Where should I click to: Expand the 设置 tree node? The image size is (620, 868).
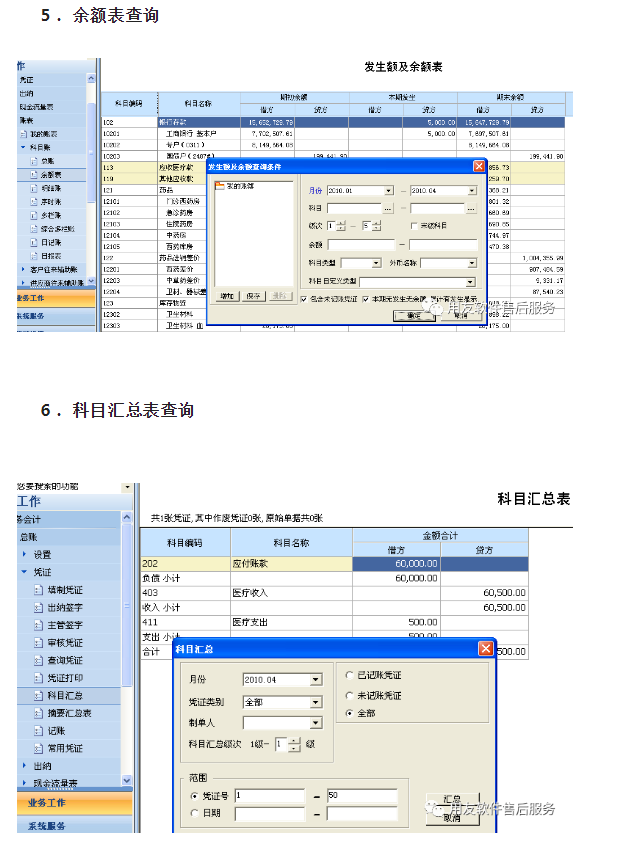point(24,554)
